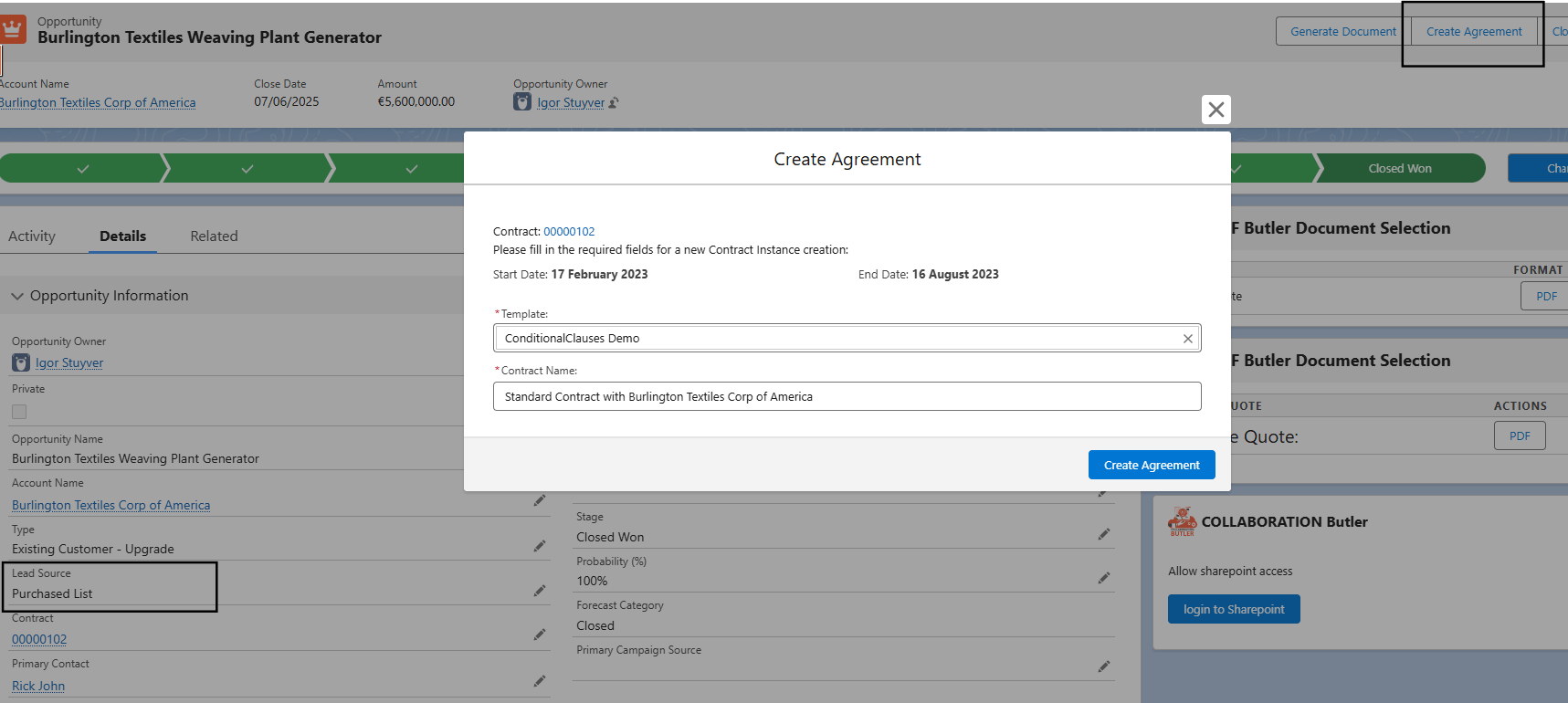Open Igor Stuyver link in Details
Screen dimensions: 1568x703
click(69, 363)
